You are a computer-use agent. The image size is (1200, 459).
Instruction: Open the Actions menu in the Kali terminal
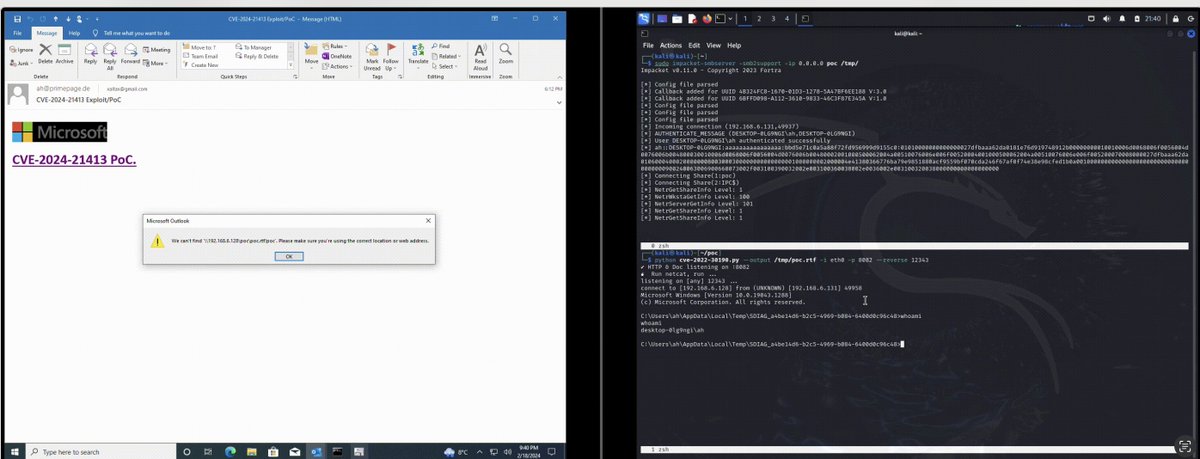pos(670,45)
